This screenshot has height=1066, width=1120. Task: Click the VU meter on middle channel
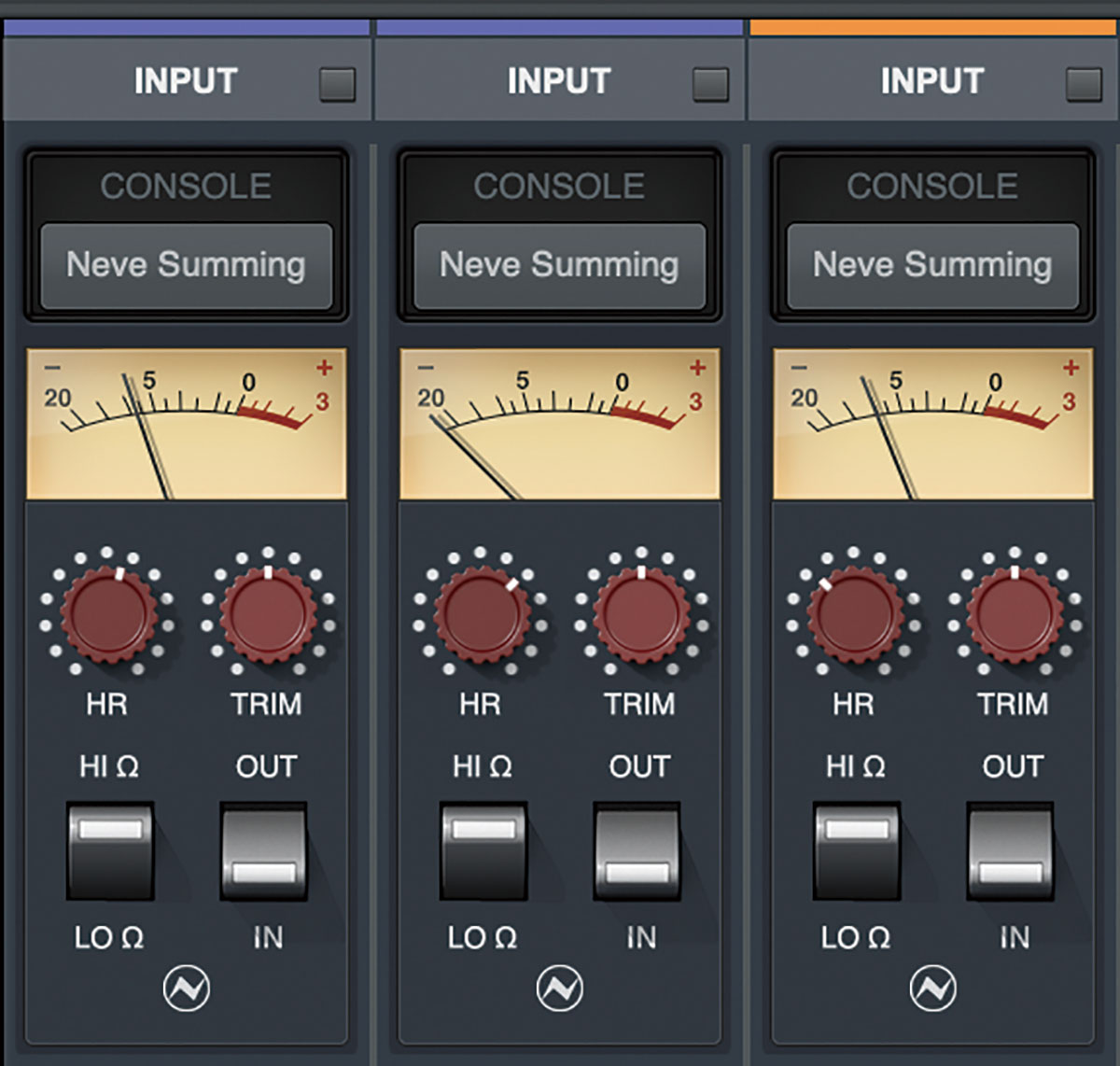(560, 424)
